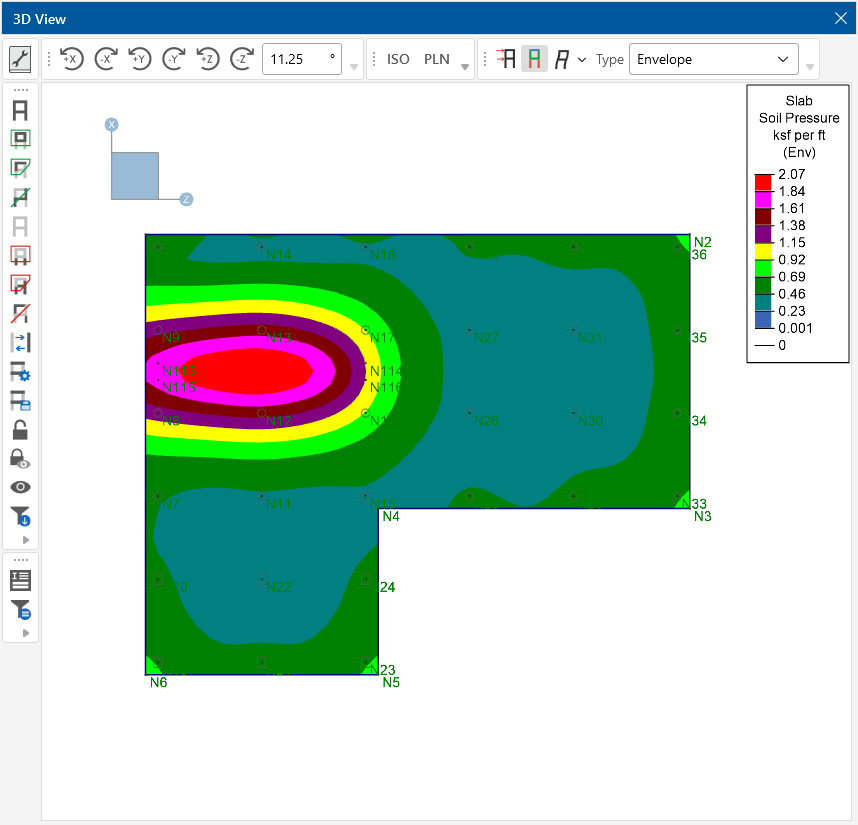Rotate view about negative Y axis
The height and width of the screenshot is (825, 858).
[173, 59]
